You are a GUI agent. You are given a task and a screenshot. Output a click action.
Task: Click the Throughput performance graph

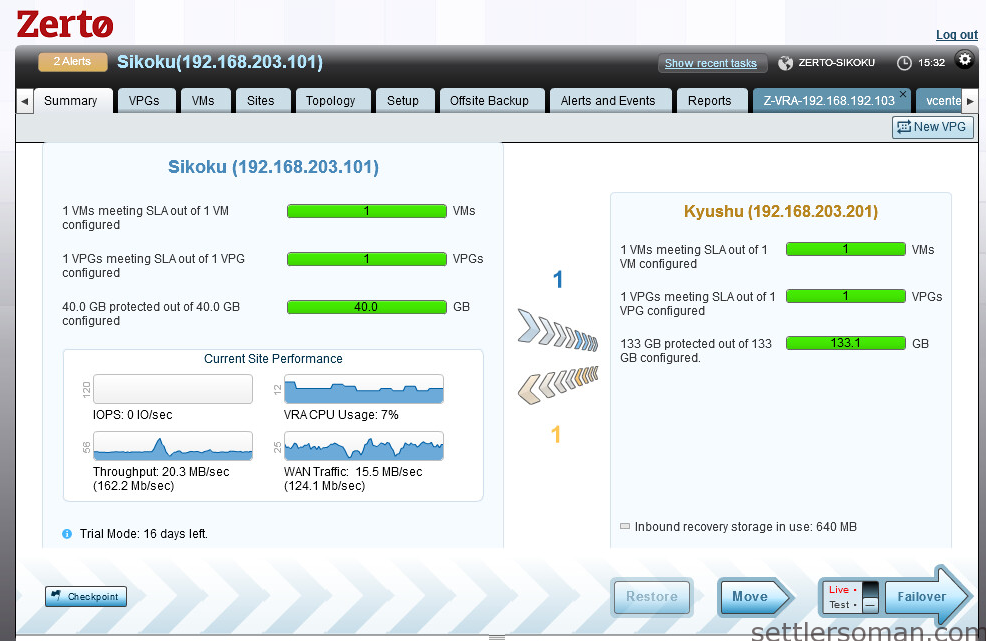click(173, 446)
